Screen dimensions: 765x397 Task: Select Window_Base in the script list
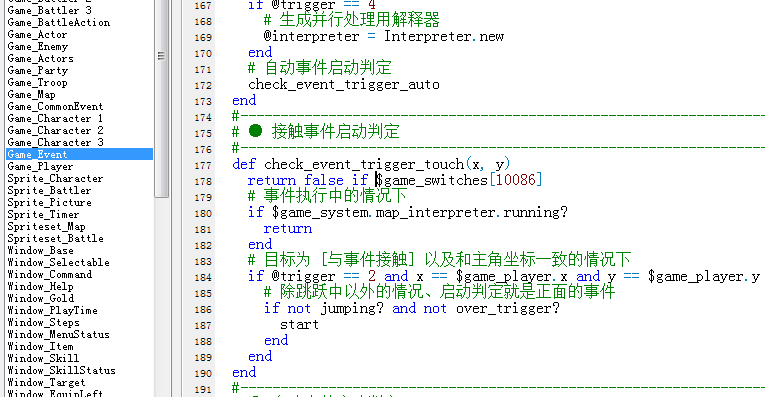(x=40, y=250)
